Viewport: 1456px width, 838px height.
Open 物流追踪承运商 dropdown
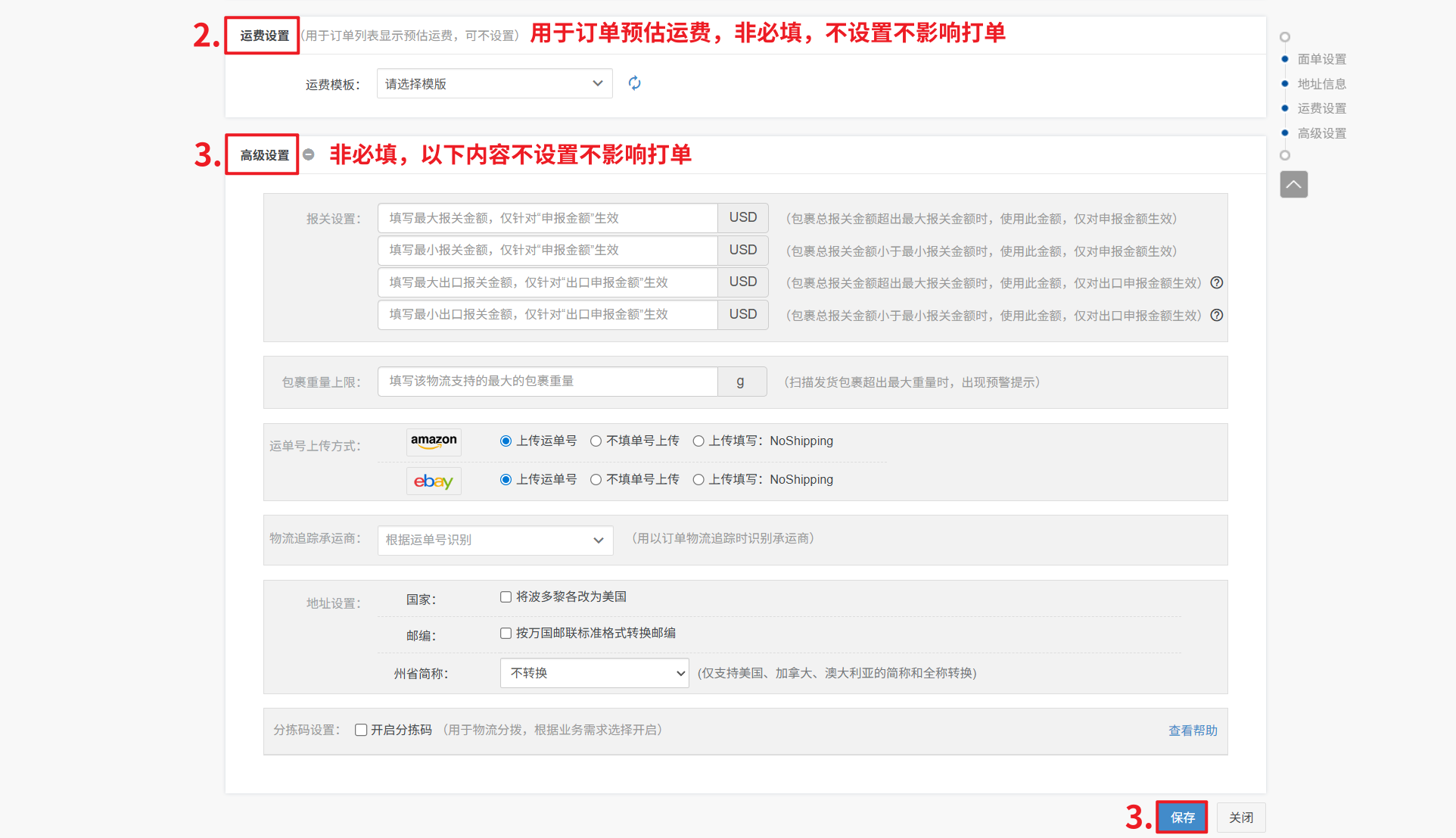point(494,540)
